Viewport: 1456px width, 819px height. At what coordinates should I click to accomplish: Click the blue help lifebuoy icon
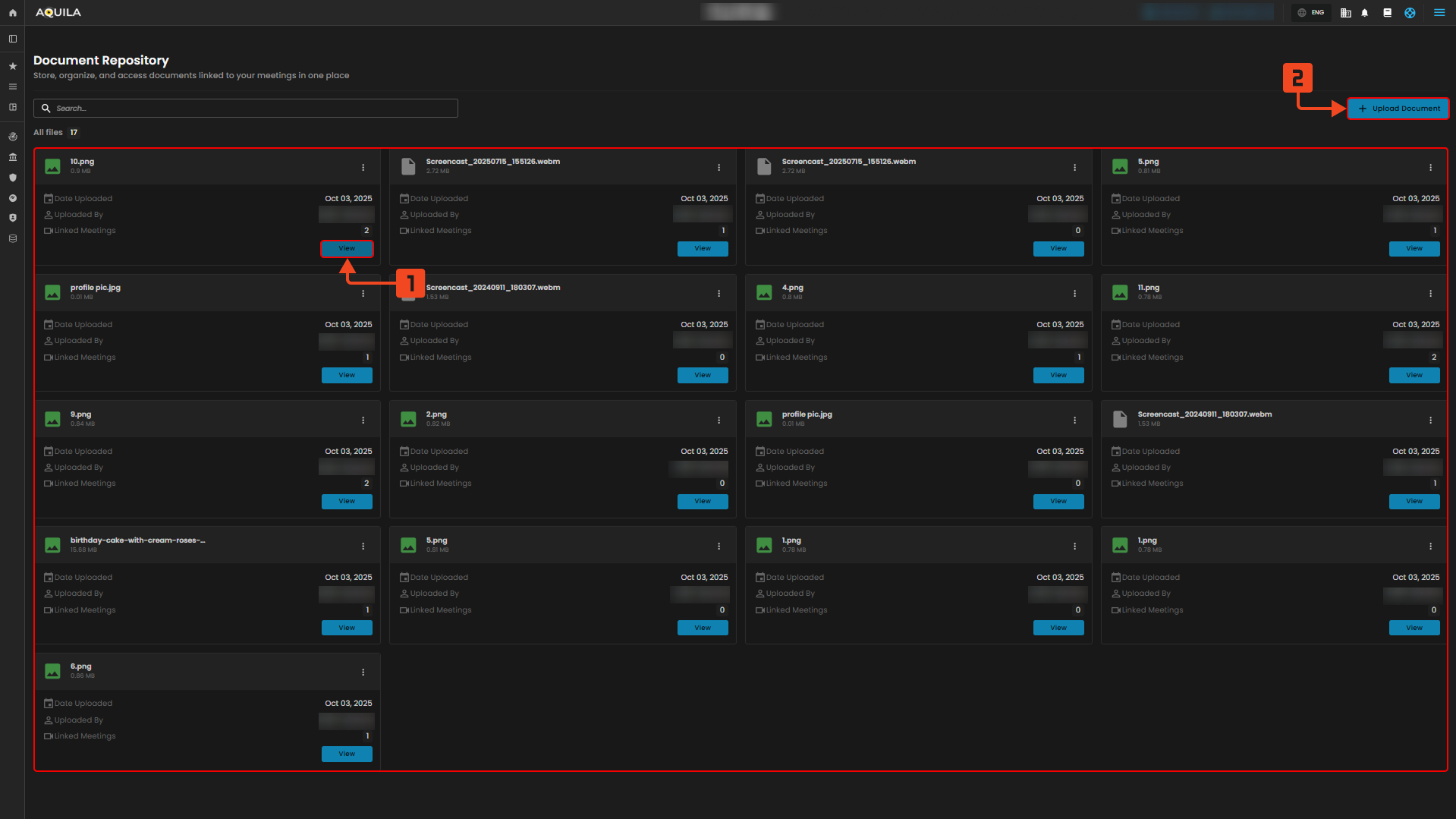1410,13
